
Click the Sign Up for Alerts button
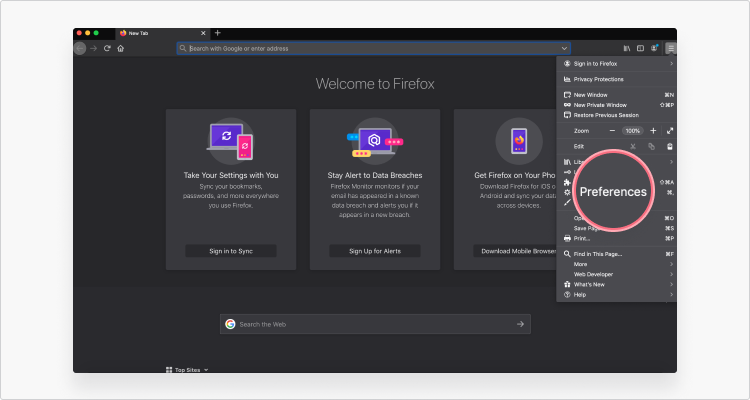tap(375, 251)
